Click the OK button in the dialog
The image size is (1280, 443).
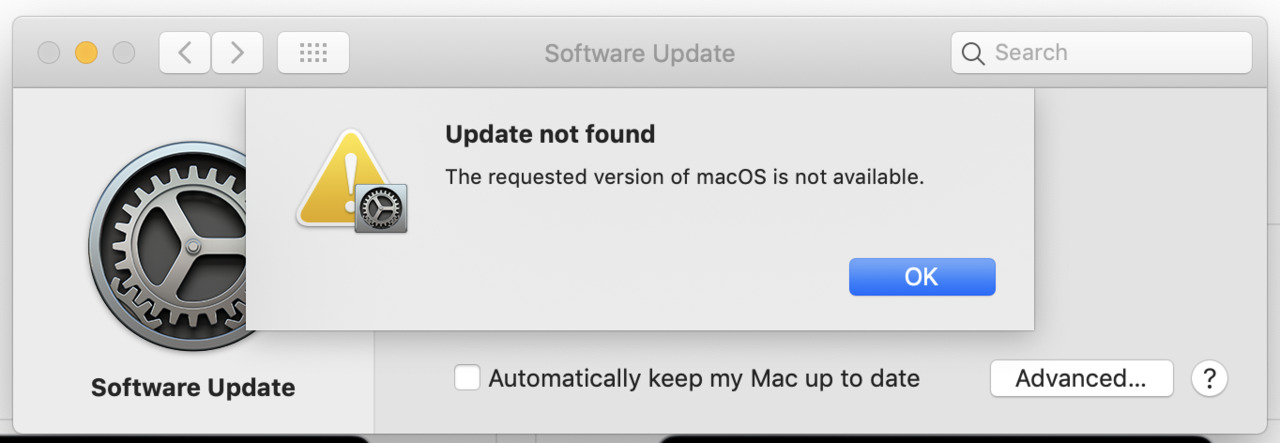[922, 277]
